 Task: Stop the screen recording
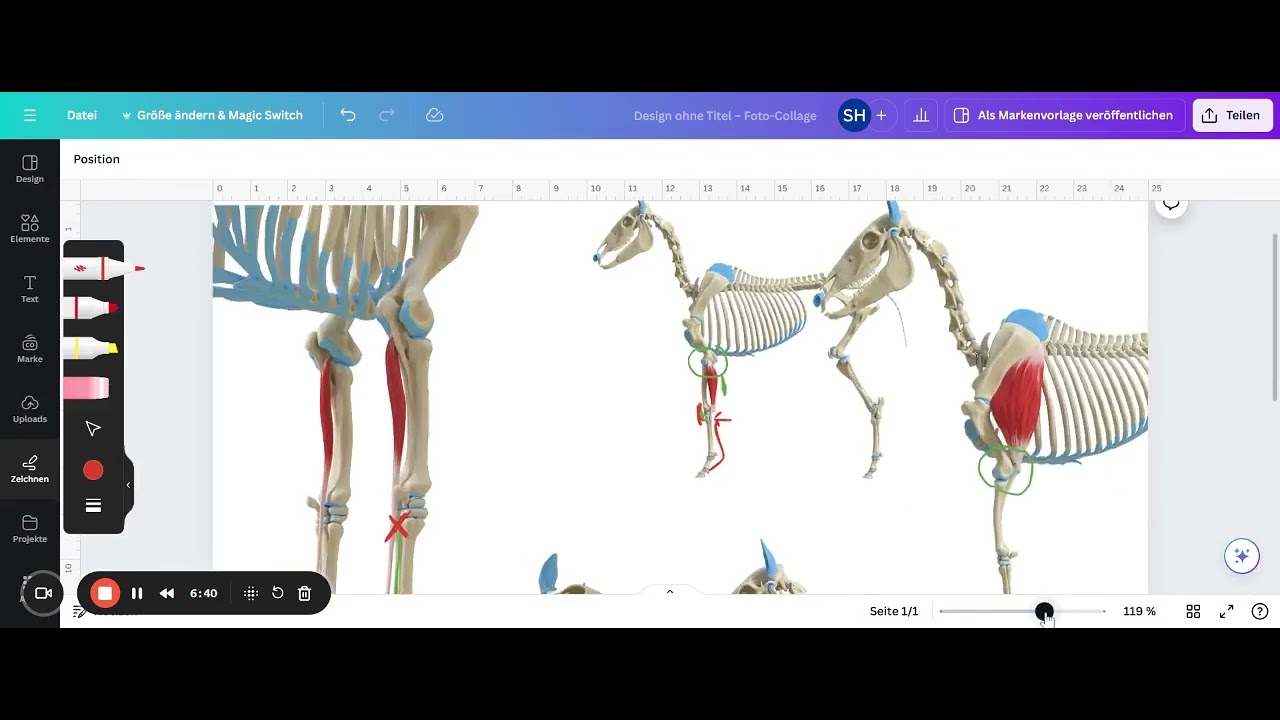click(105, 593)
